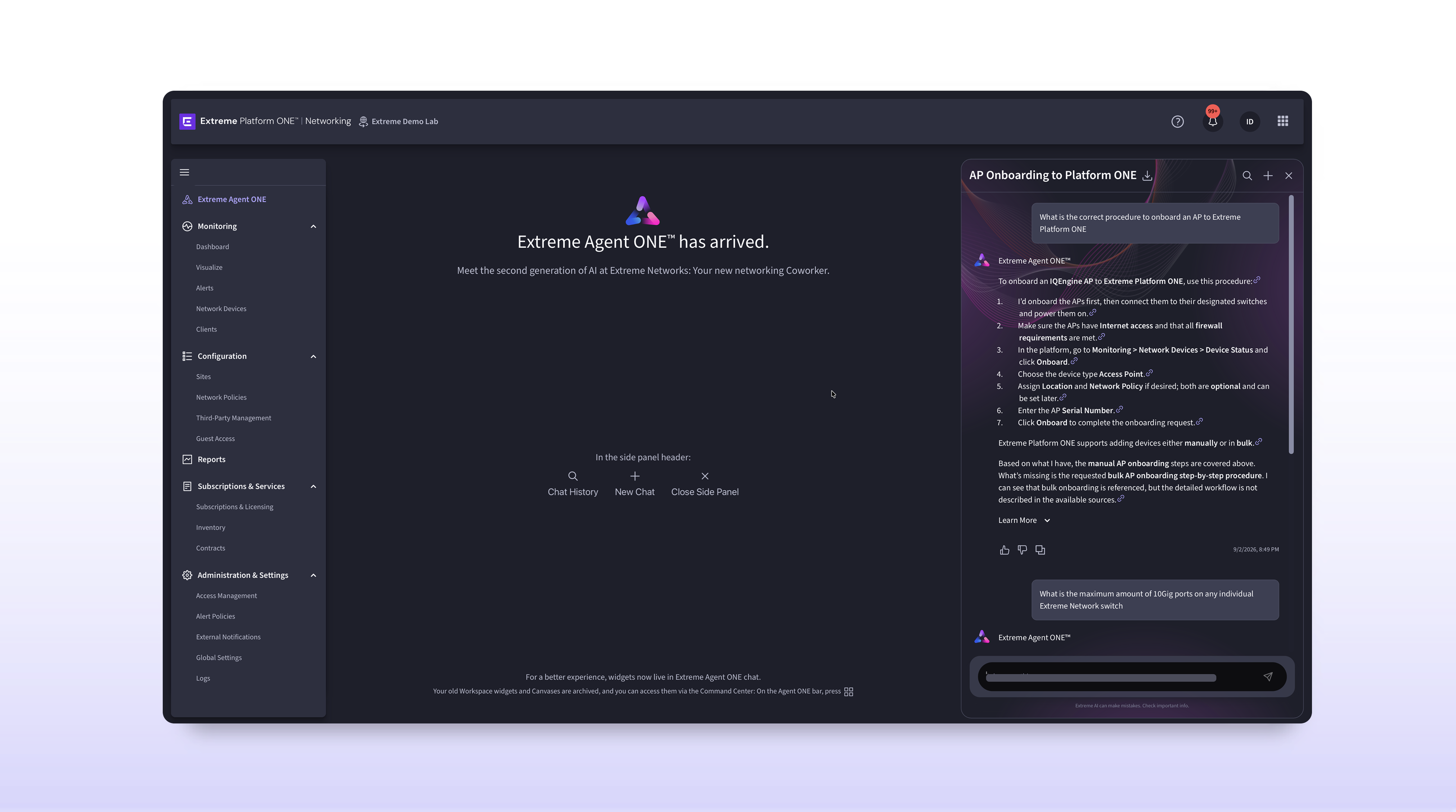The width and height of the screenshot is (1456, 812).
Task: Open the Clients page
Action: pyautogui.click(x=206, y=329)
